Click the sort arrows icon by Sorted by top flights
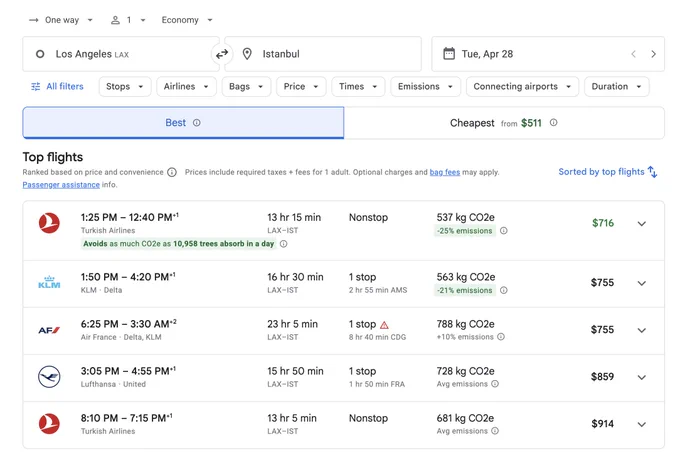The width and height of the screenshot is (680, 458). click(653, 172)
